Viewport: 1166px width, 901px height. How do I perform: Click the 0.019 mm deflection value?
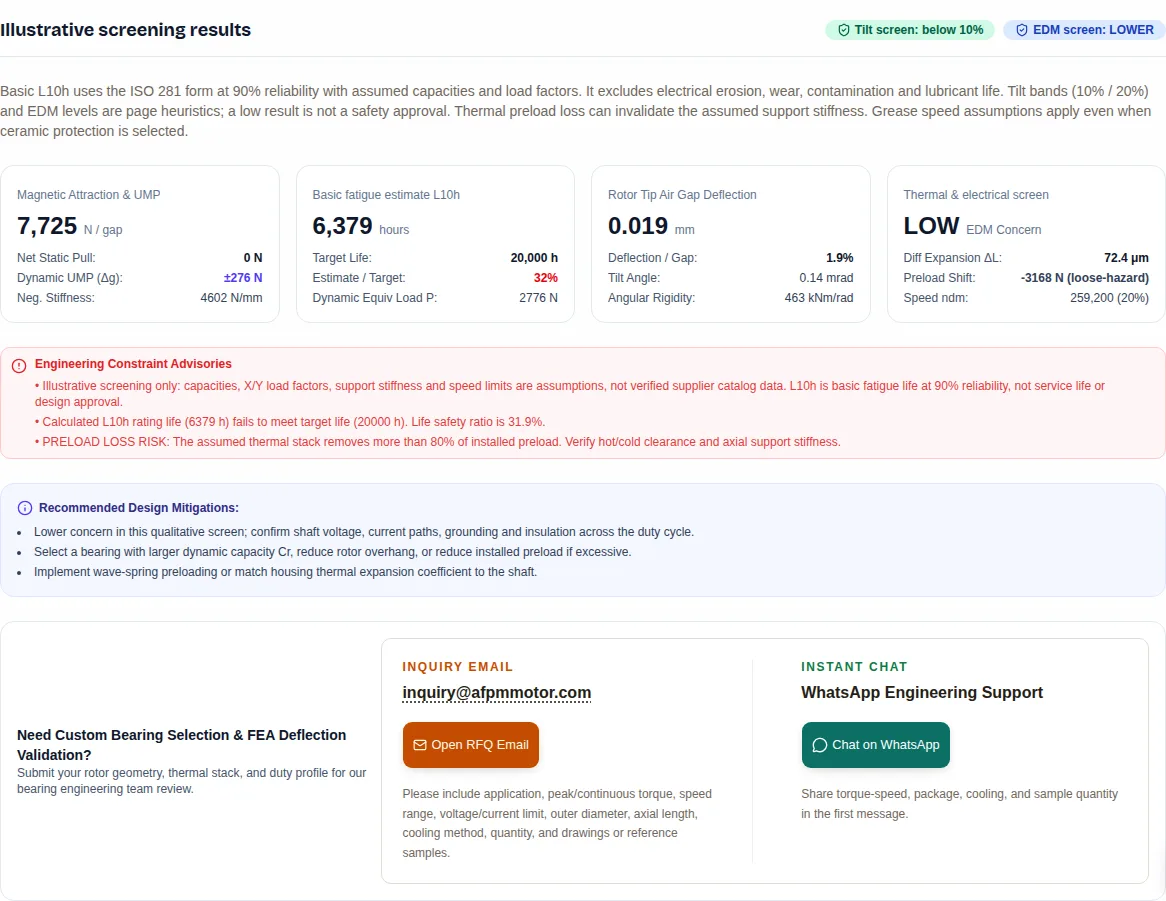tap(651, 226)
